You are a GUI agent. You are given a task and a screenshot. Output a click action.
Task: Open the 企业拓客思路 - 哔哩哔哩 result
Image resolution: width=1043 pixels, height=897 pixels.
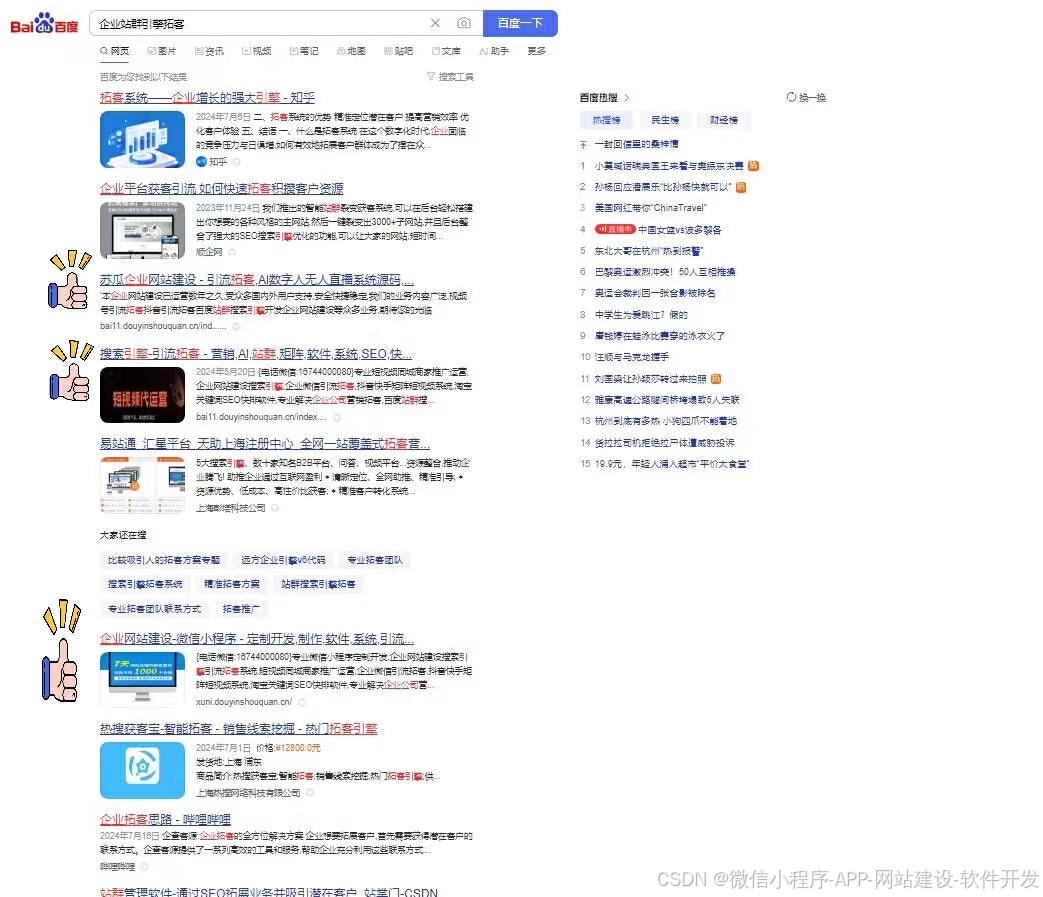pos(166,819)
